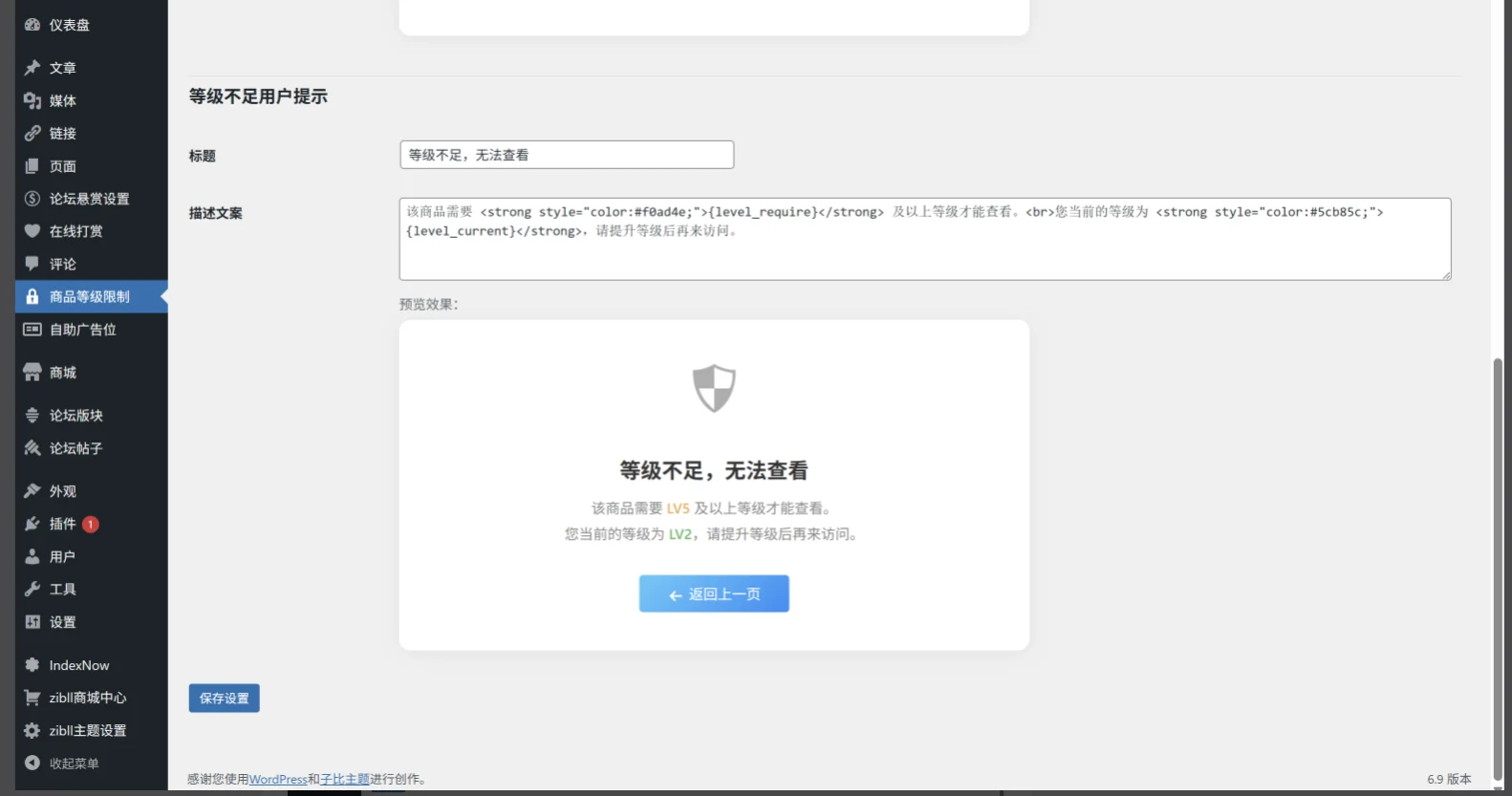Click the wrench icon beside 工具
The height and width of the screenshot is (796, 1512).
pos(32,590)
